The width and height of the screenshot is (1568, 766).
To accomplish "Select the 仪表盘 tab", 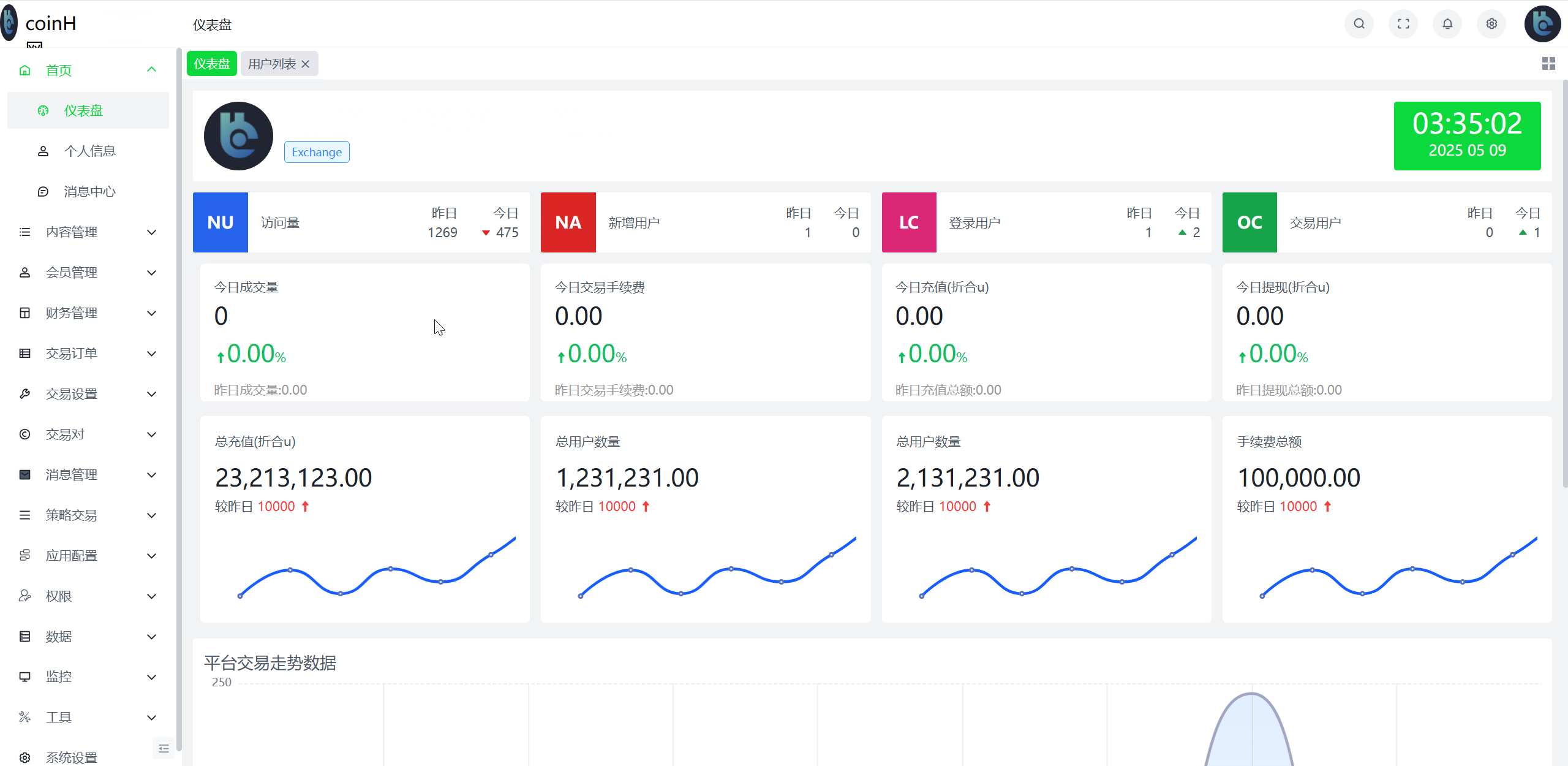I will [211, 63].
